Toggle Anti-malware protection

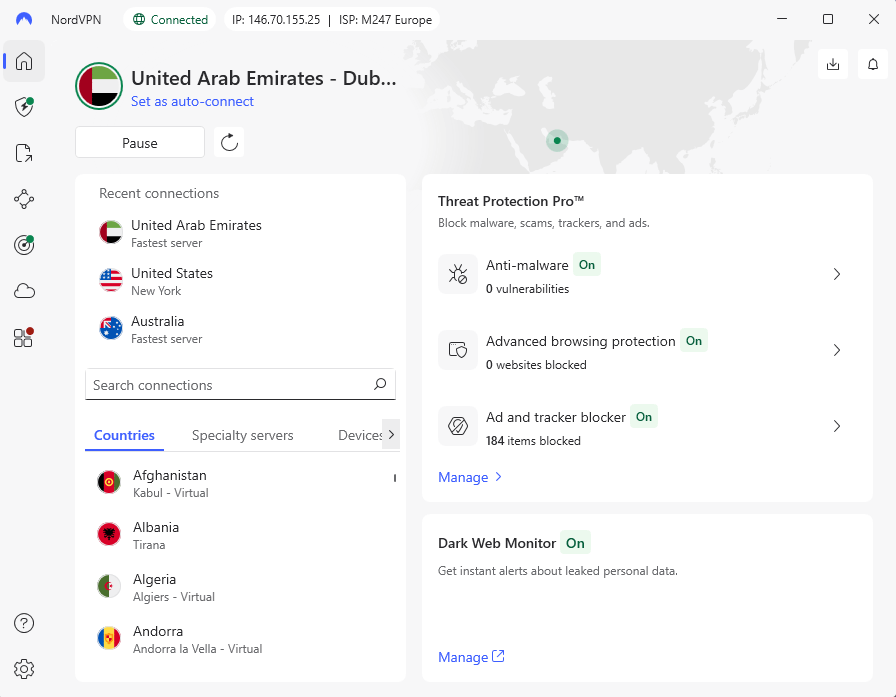tap(587, 264)
